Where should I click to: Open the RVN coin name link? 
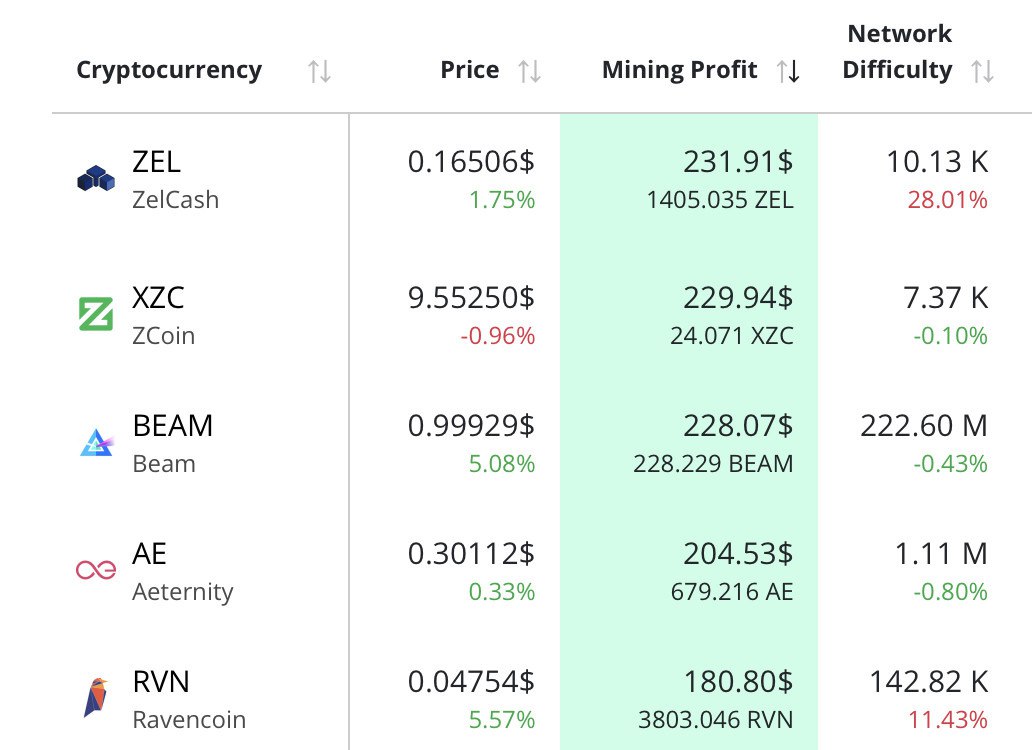coord(161,682)
